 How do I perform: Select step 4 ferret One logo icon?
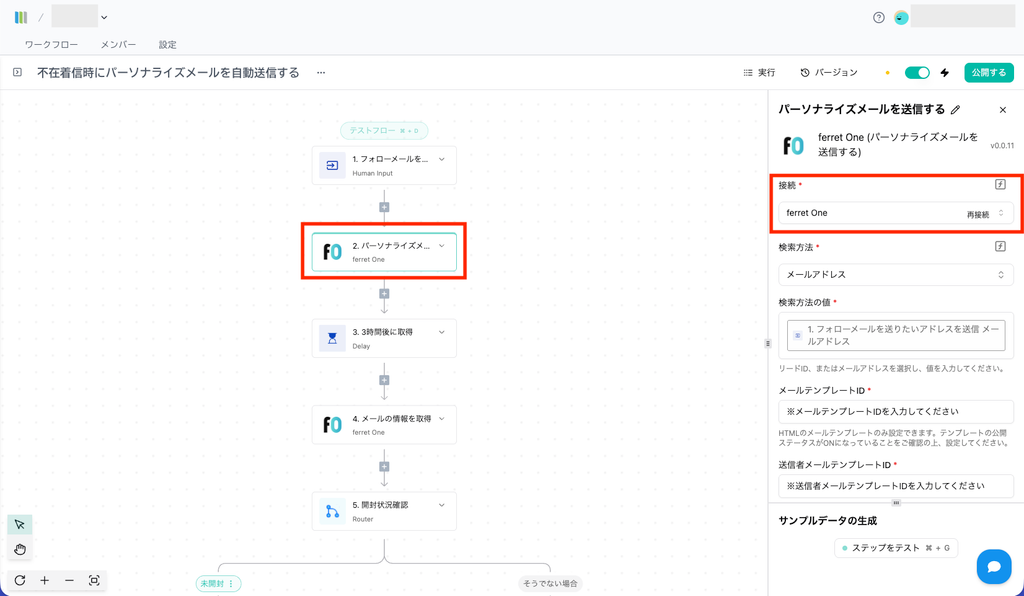332,424
